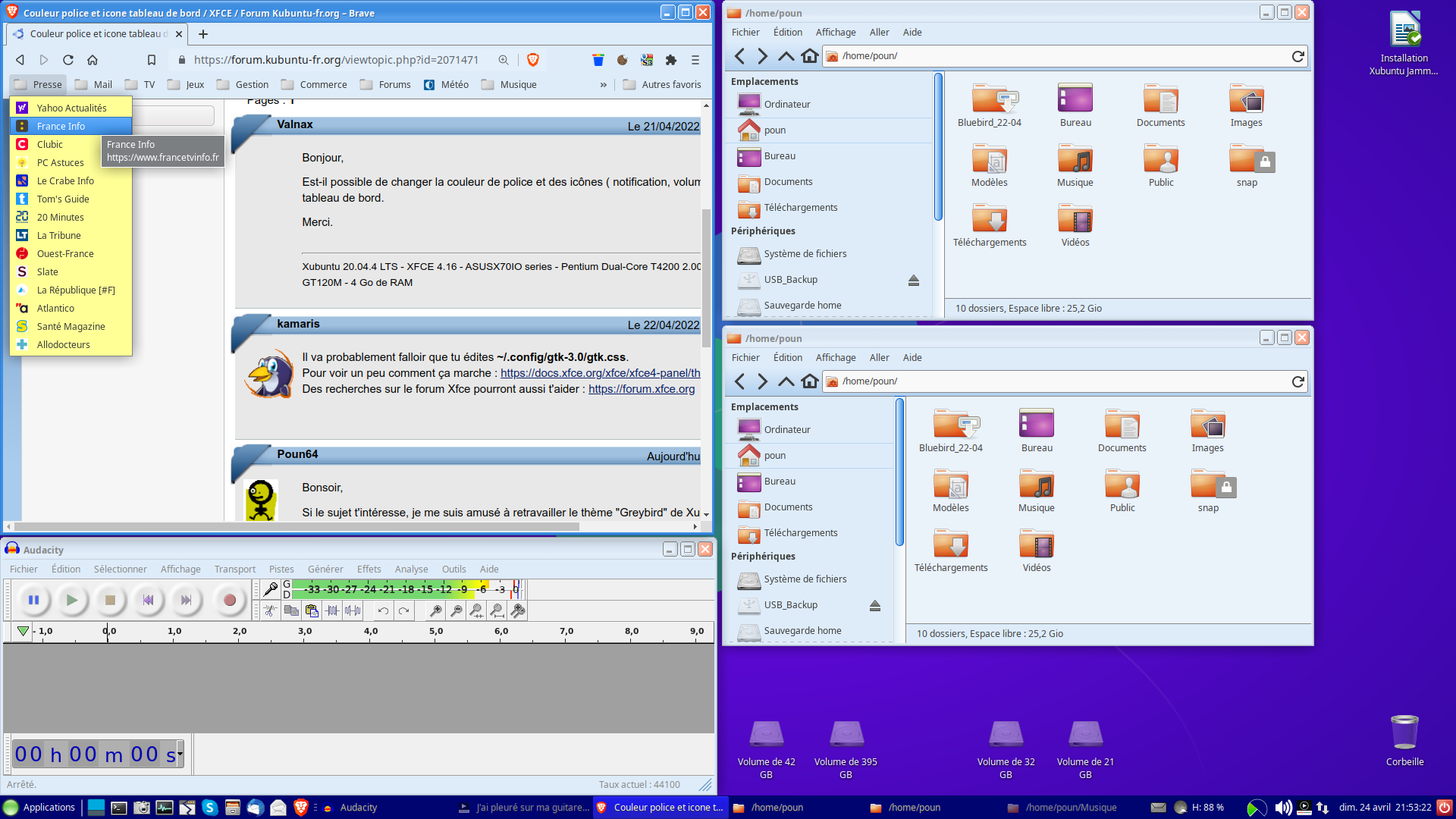Click Audacity's Zoom In magnifier
Viewport: 1456px width, 819px height.
click(436, 610)
